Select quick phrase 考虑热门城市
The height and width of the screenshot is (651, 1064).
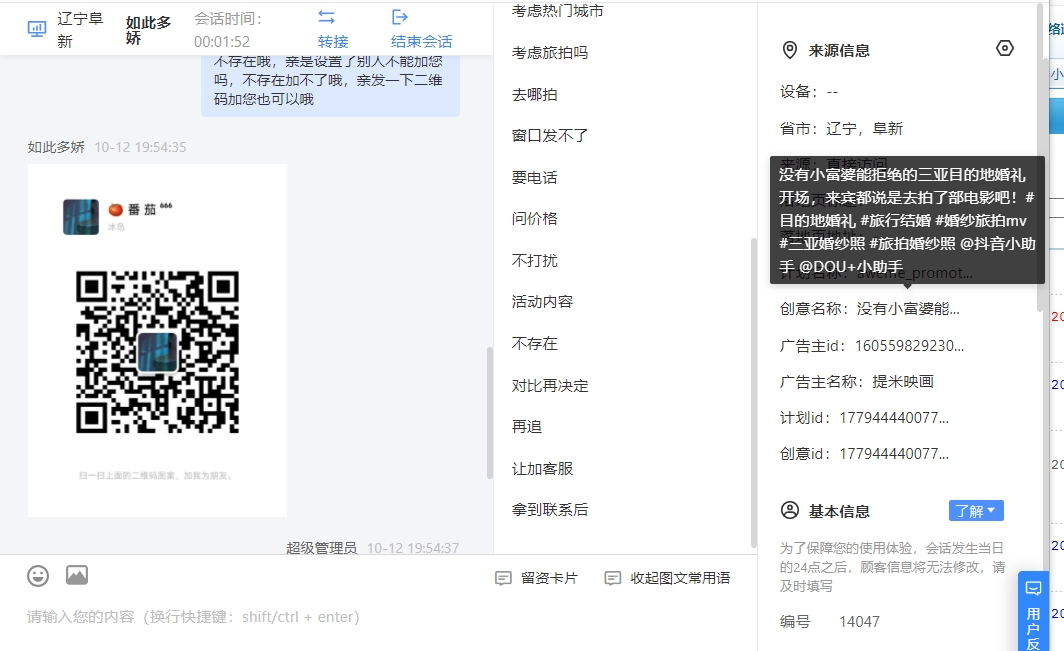point(557,11)
